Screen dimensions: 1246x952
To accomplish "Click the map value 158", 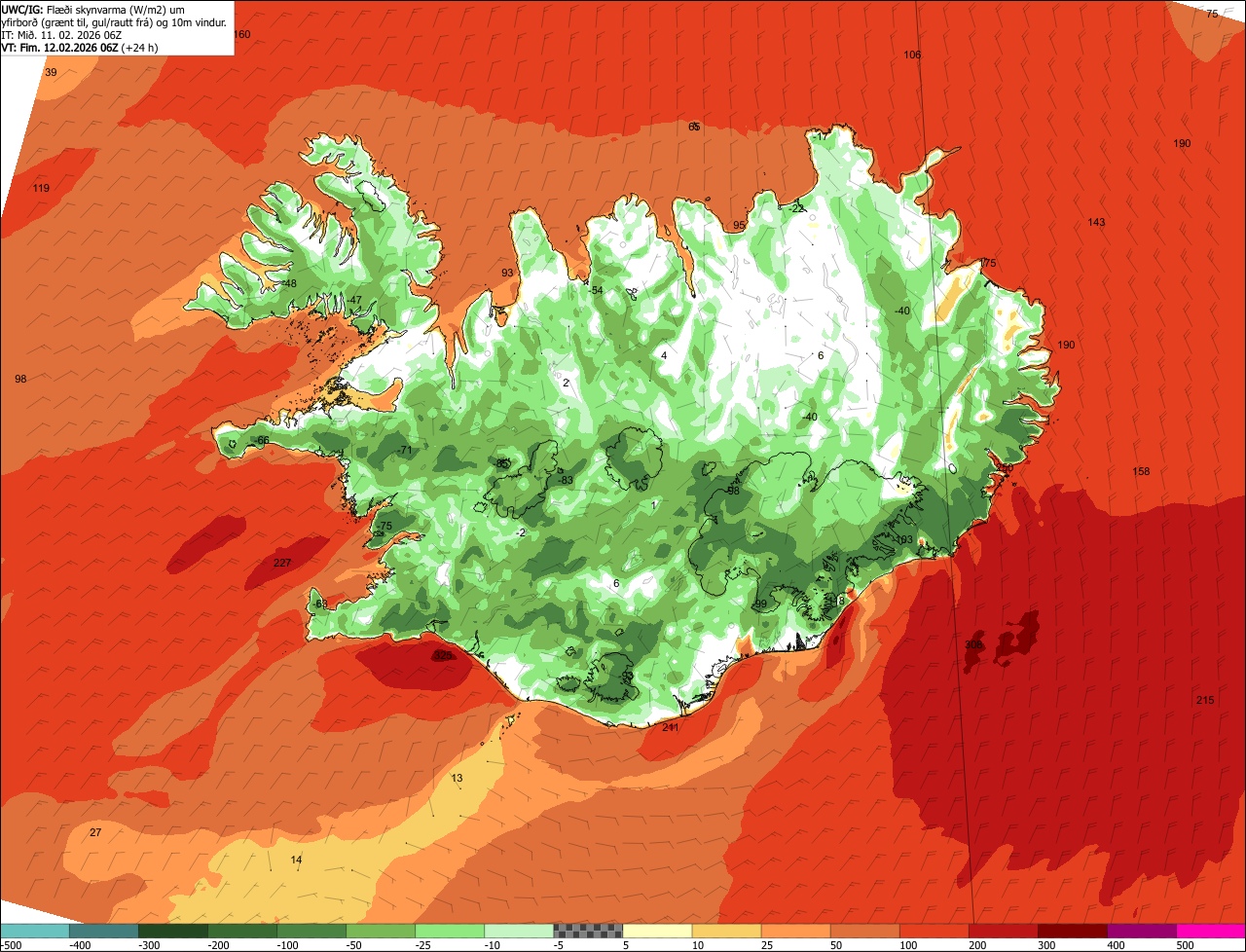I will click(x=1142, y=472).
